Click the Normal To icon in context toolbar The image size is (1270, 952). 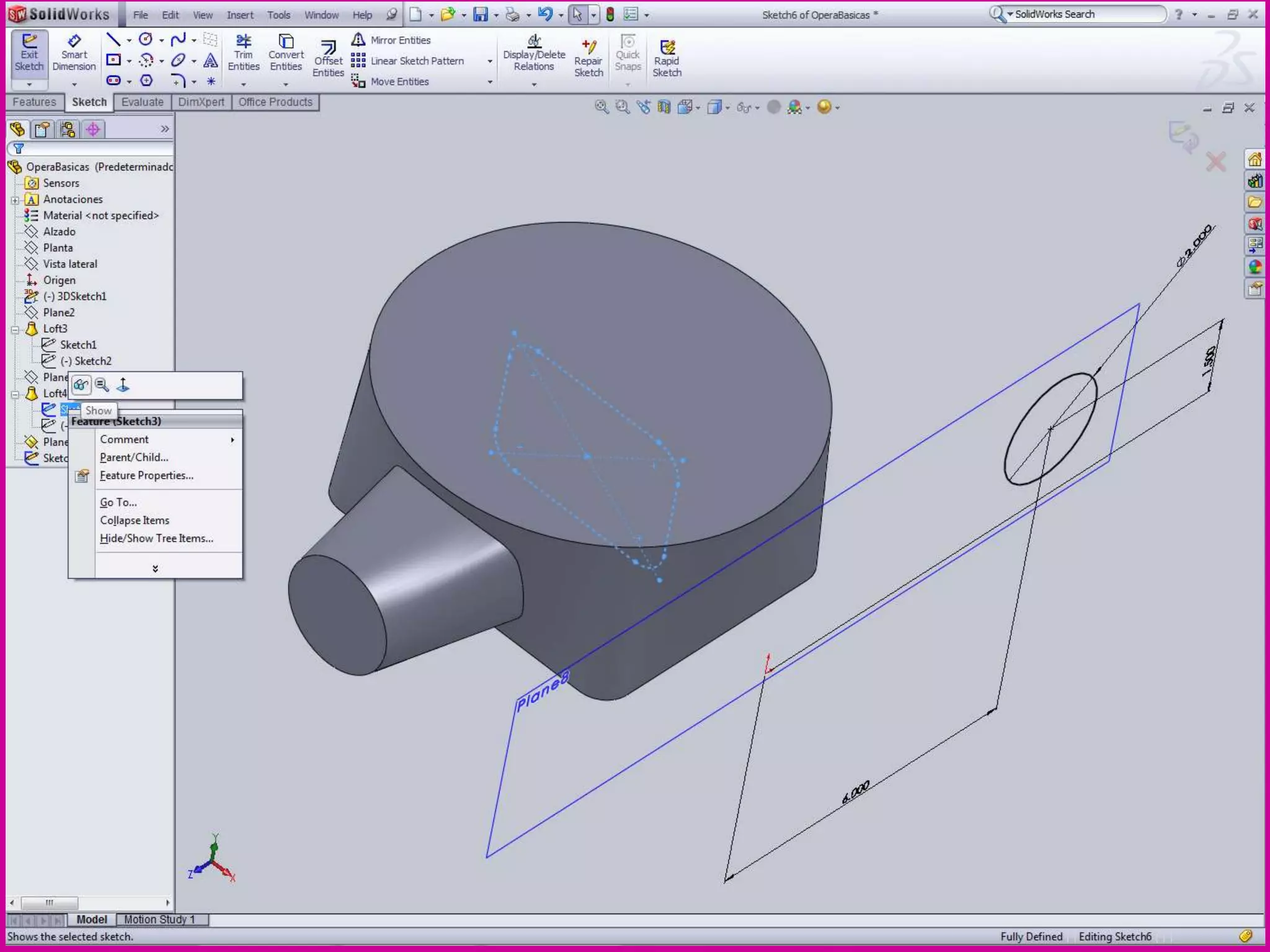123,386
